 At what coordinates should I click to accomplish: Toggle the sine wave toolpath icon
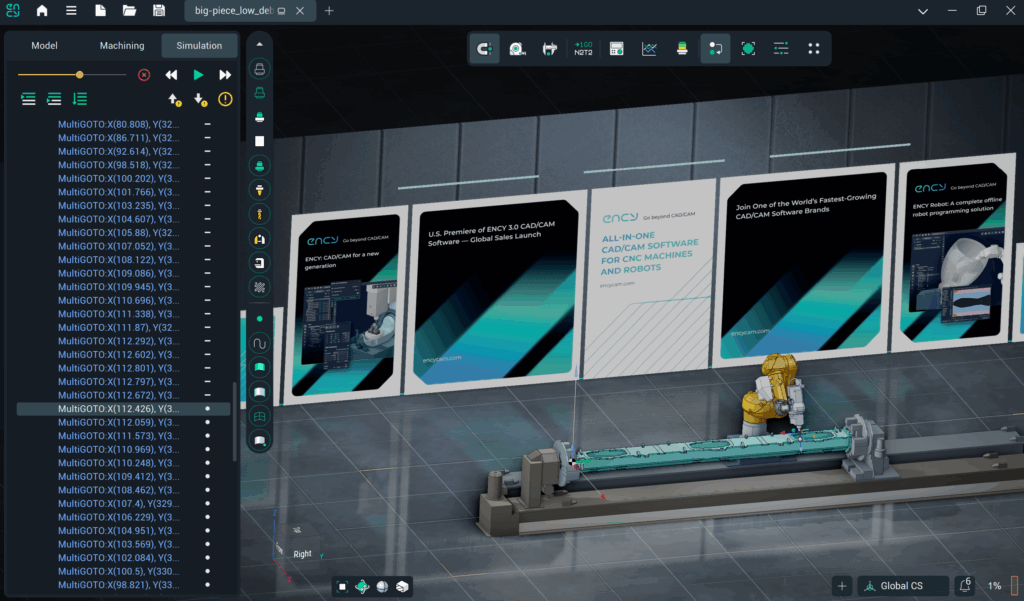point(259,343)
